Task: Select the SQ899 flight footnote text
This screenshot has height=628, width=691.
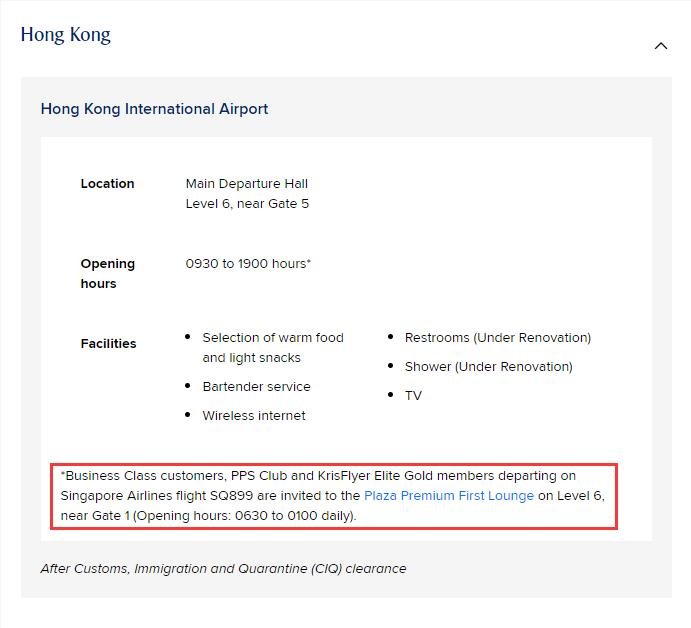Action: 333,495
